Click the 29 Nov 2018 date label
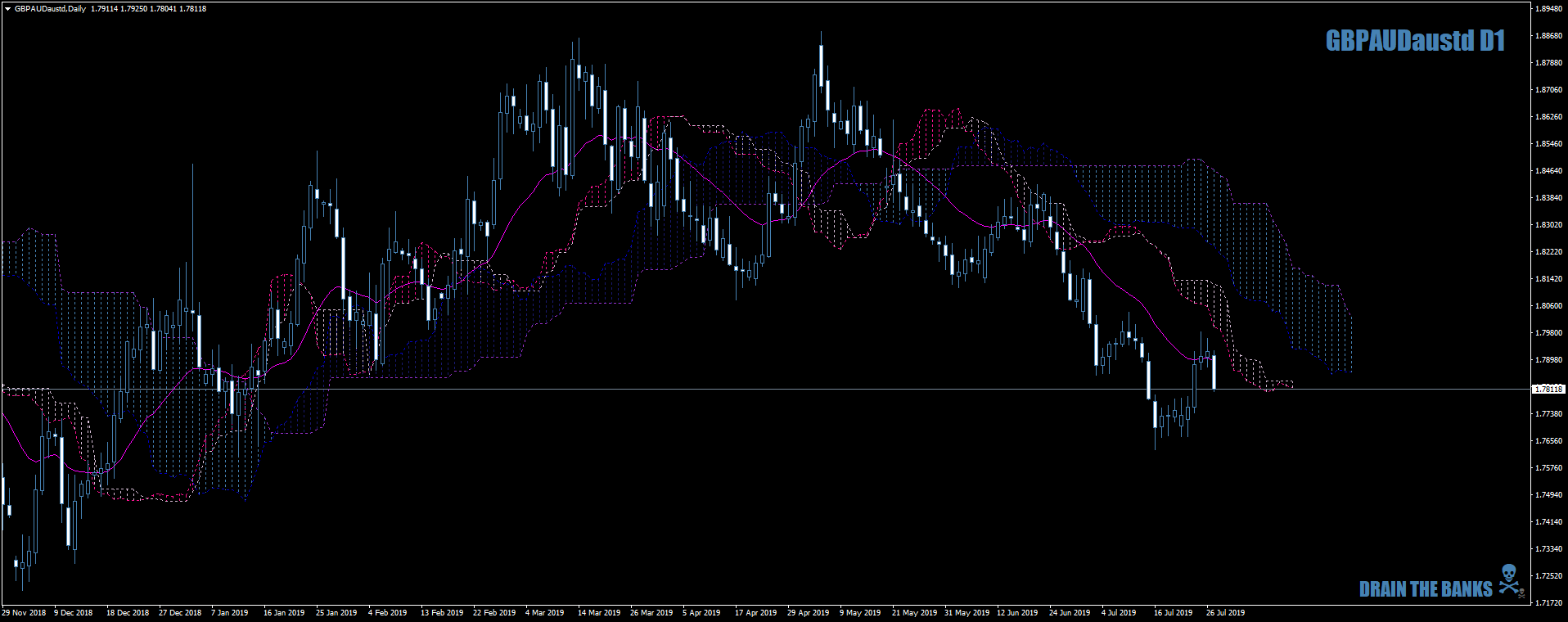Viewport: 1568px width, 622px height. click(x=24, y=613)
